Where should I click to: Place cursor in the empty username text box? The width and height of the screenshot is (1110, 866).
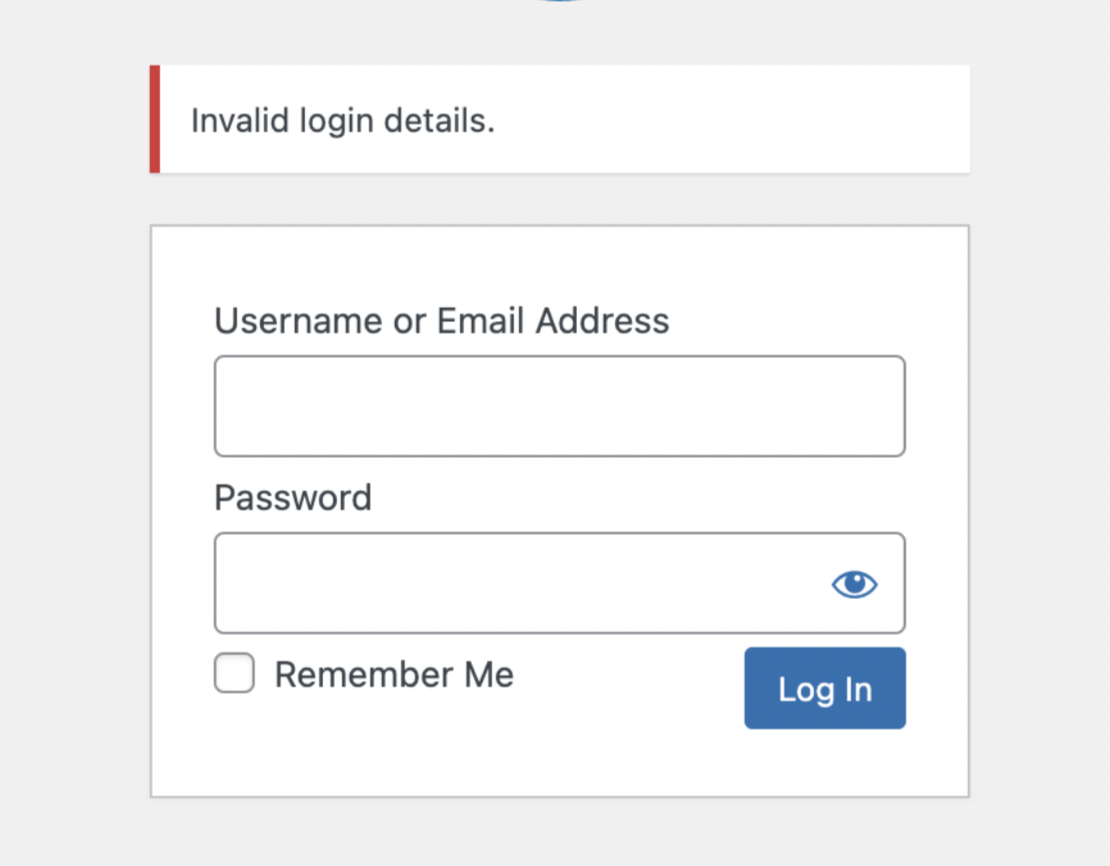click(x=559, y=406)
